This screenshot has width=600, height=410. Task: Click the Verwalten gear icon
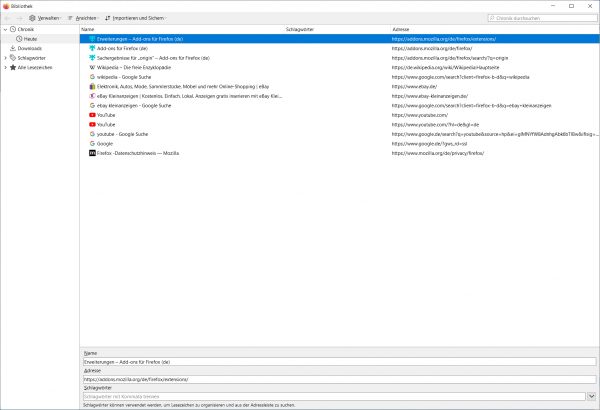click(32, 18)
